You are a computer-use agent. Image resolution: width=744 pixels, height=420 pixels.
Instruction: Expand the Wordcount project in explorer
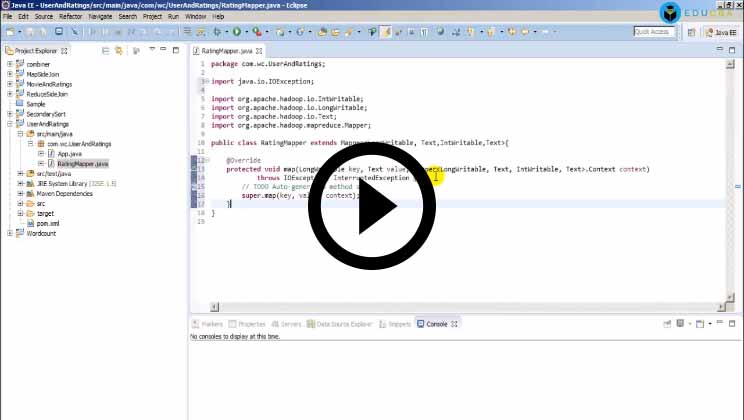pyautogui.click(x=9, y=233)
